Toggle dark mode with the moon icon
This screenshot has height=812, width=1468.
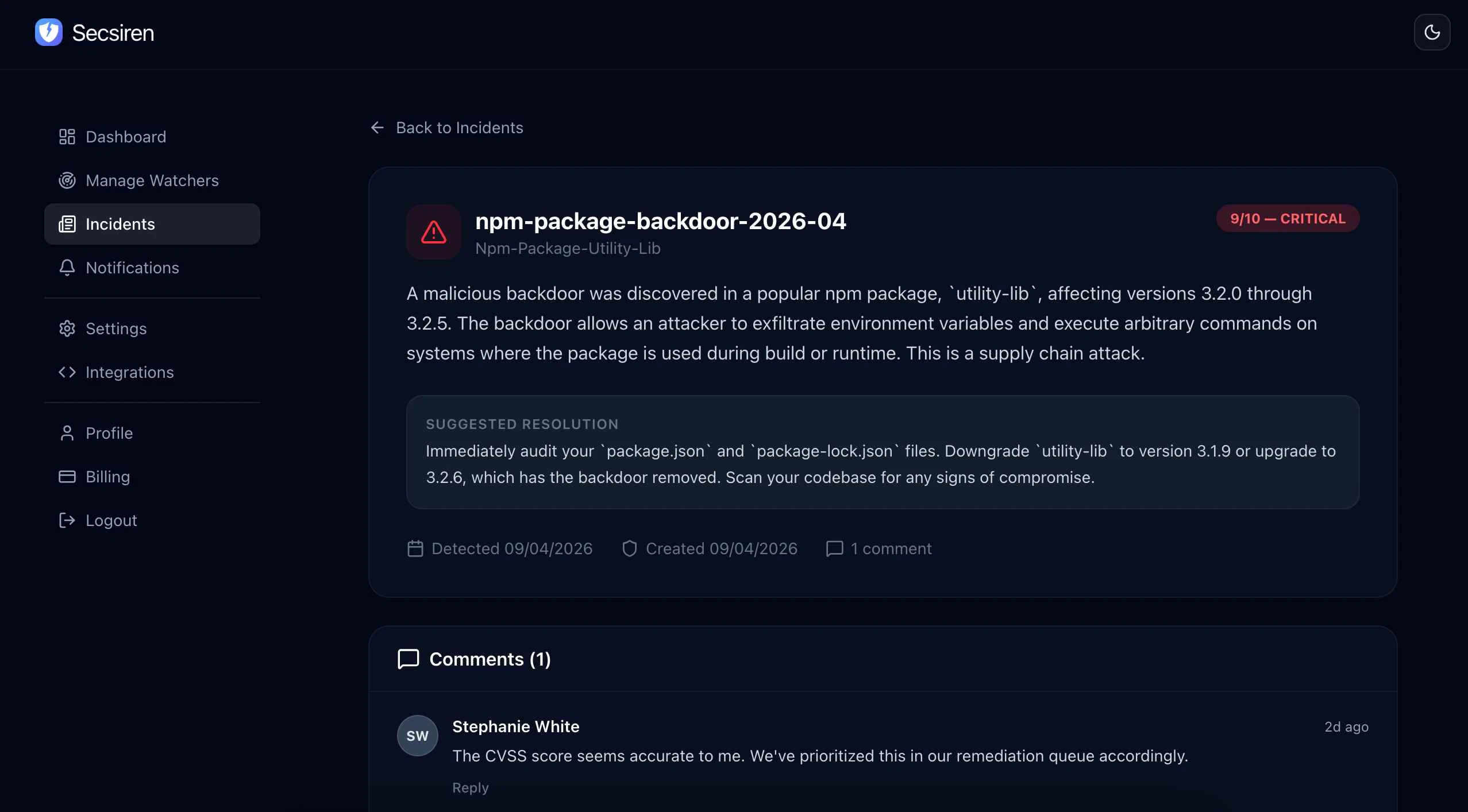[1432, 32]
